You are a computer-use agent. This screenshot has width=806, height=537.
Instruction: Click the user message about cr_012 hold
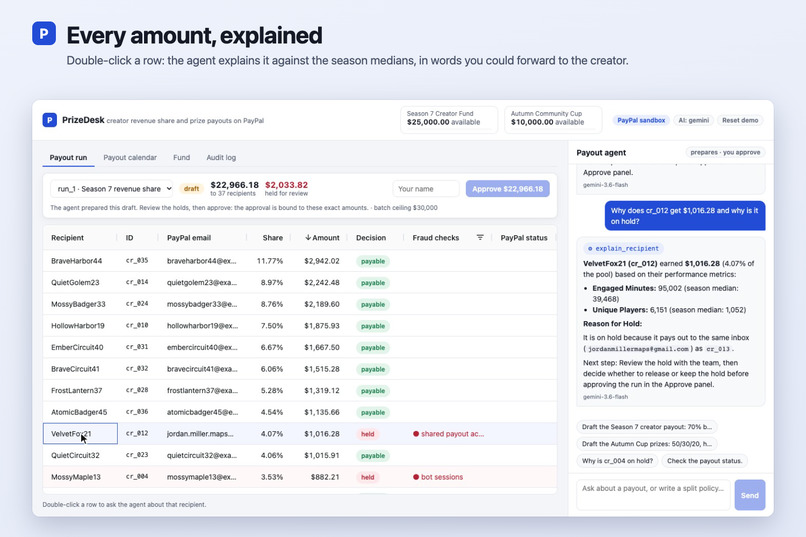(x=685, y=216)
